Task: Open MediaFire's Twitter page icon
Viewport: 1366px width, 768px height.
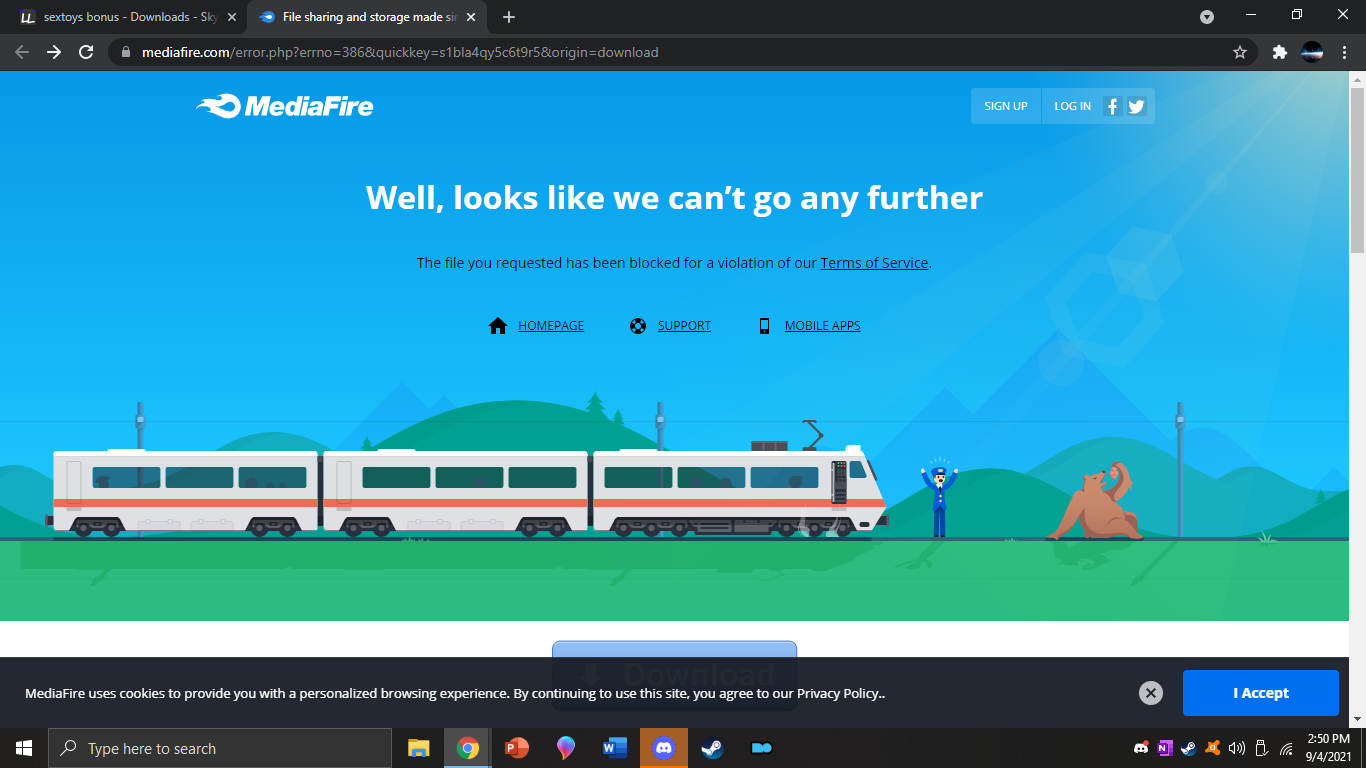Action: [x=1136, y=106]
